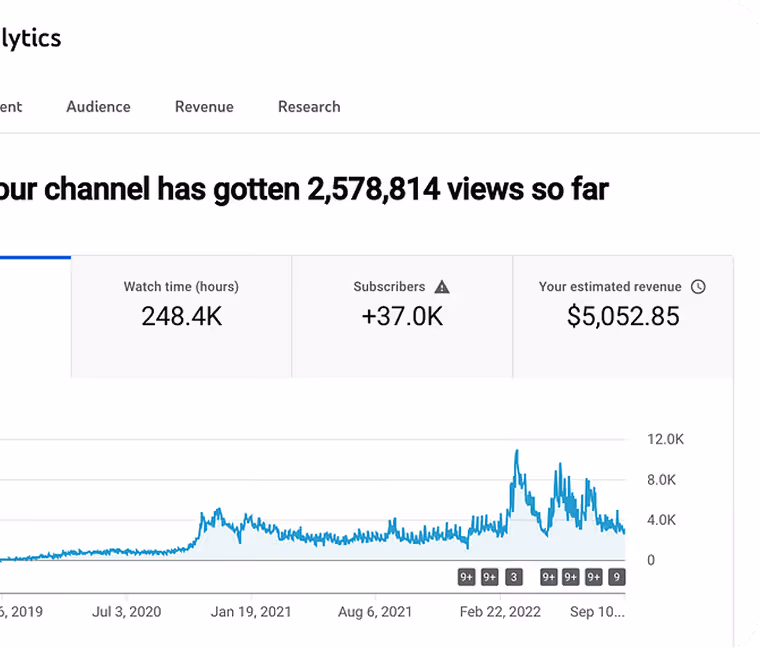Select the Subscribers metric card
This screenshot has width=760, height=648.
[402, 316]
